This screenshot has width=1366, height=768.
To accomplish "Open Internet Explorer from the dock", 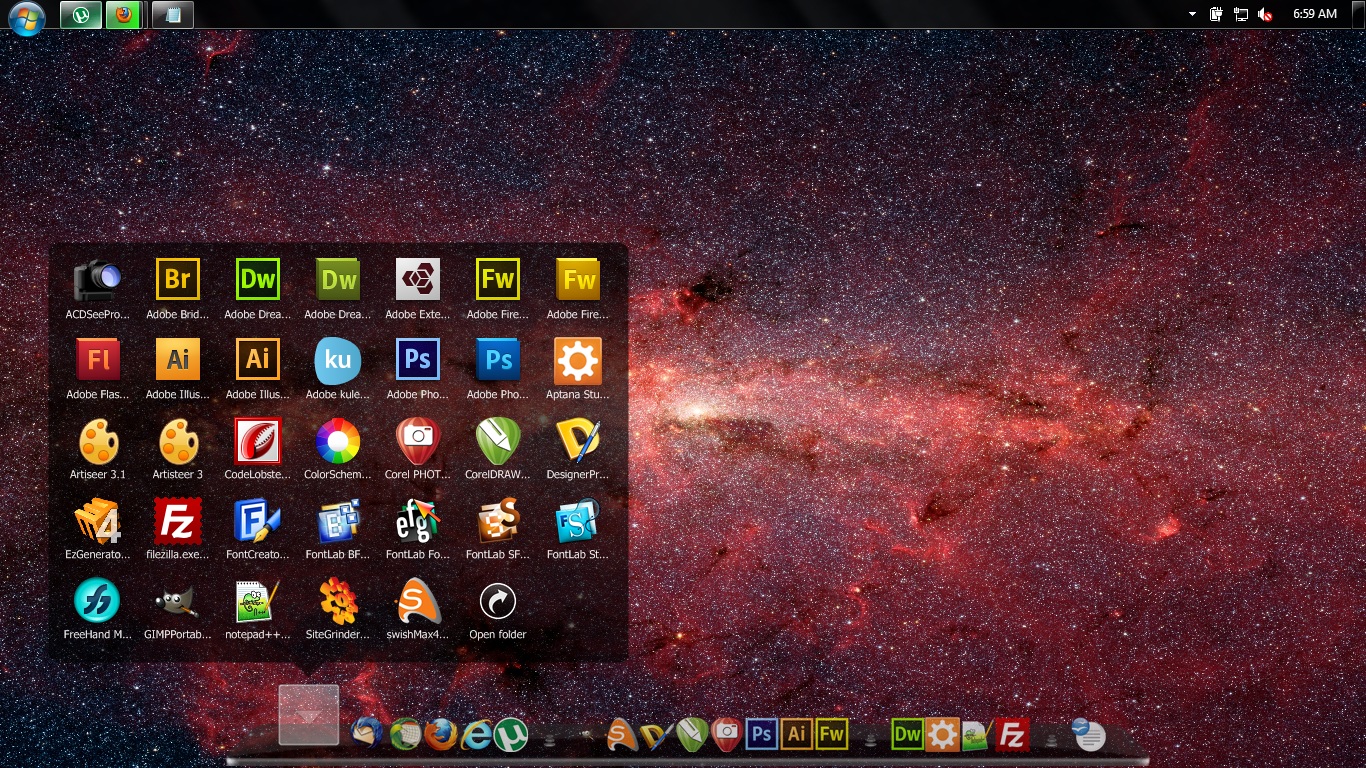I will tap(479, 735).
